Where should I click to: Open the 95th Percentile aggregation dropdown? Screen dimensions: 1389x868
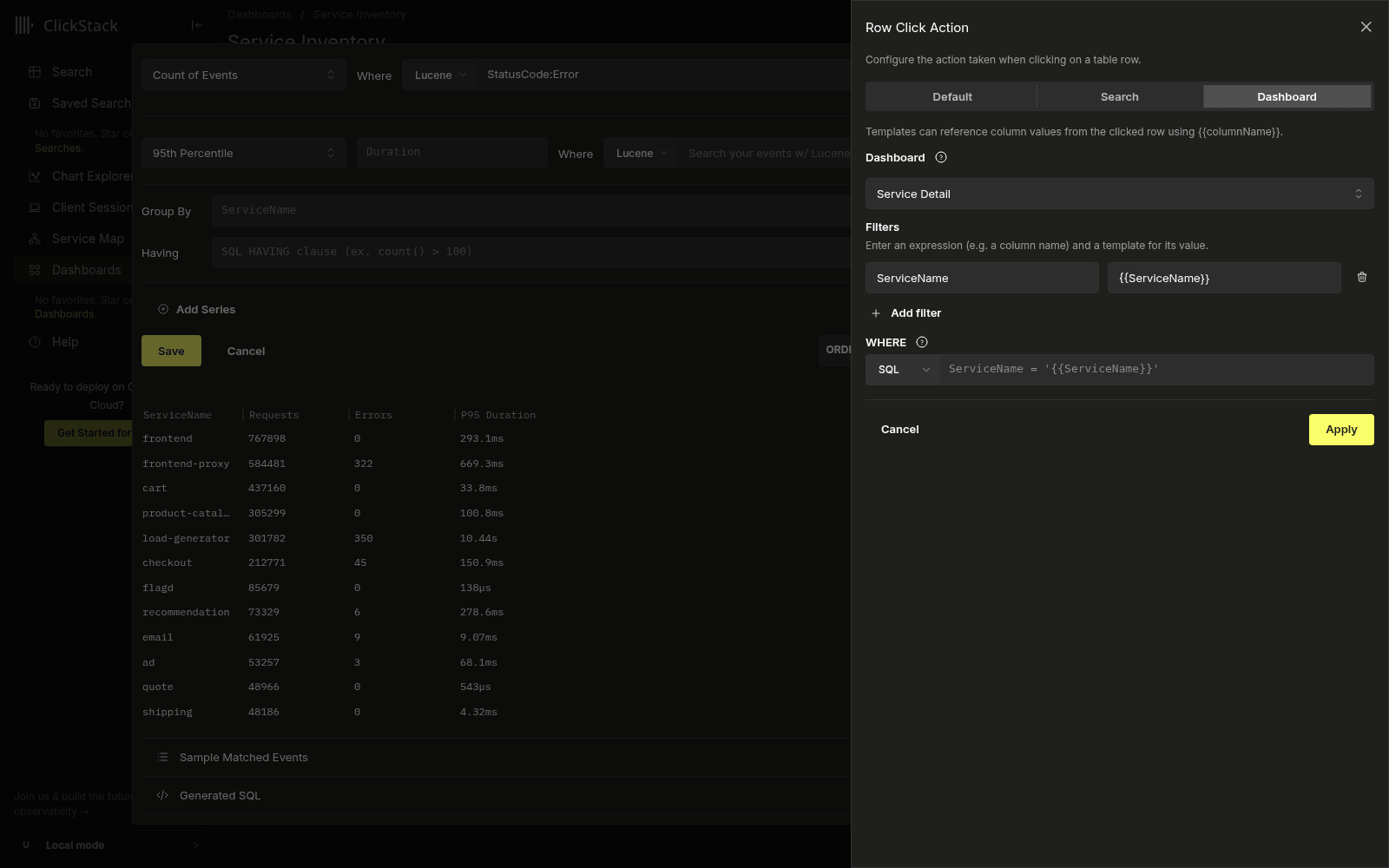(243, 153)
